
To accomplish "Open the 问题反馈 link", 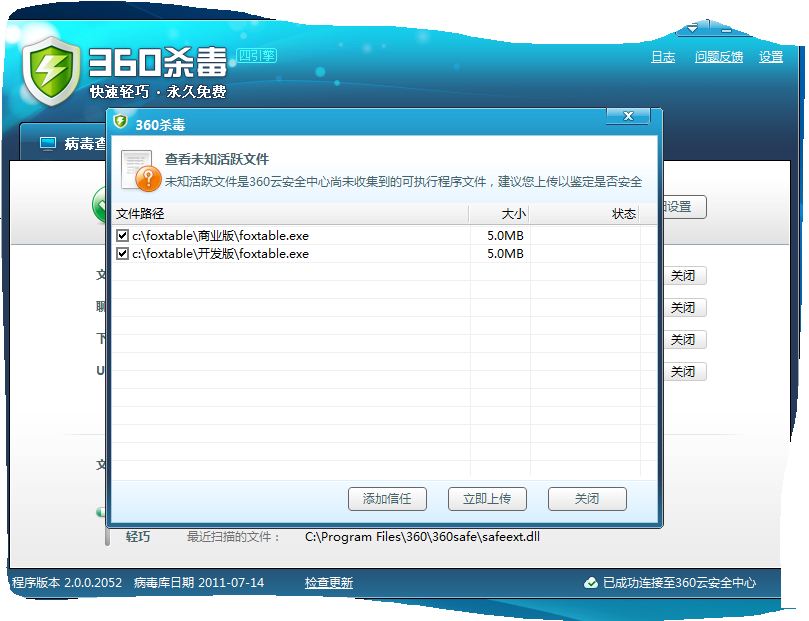I will click(x=719, y=57).
